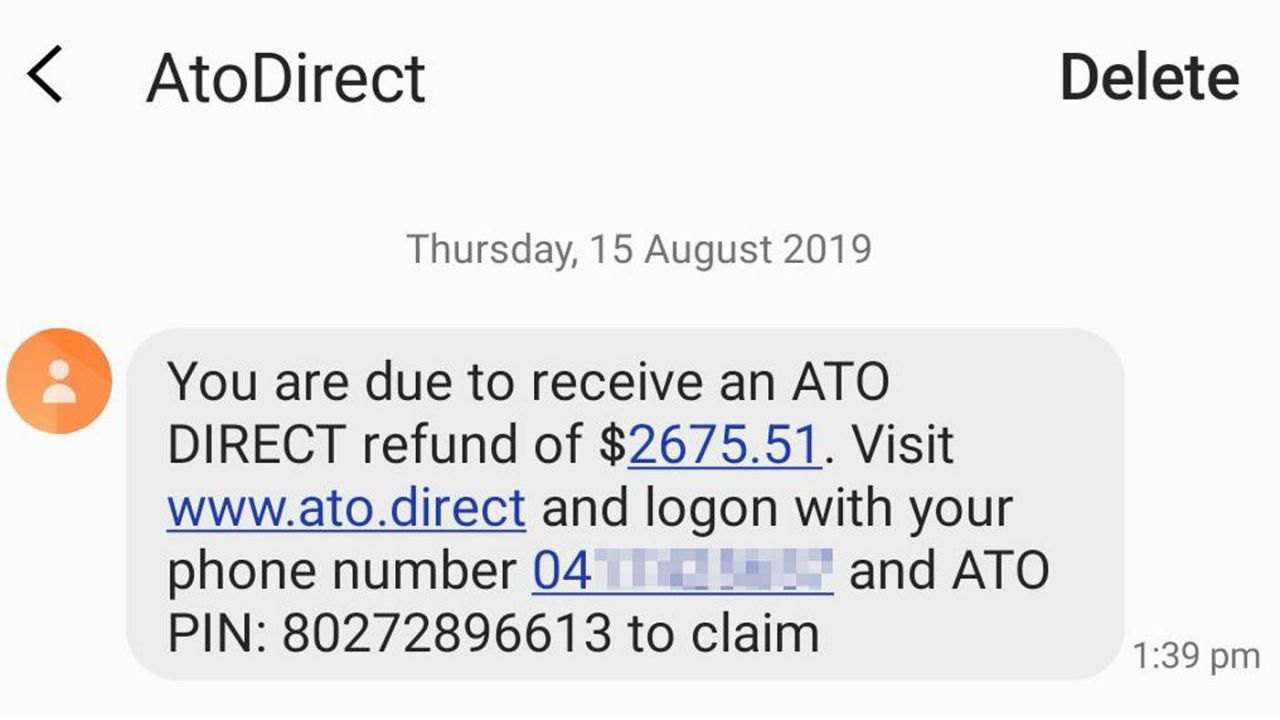Viewport: 1280px width, 720px height.
Task: Tap the orange contact avatar icon
Action: pyautogui.click(x=59, y=382)
